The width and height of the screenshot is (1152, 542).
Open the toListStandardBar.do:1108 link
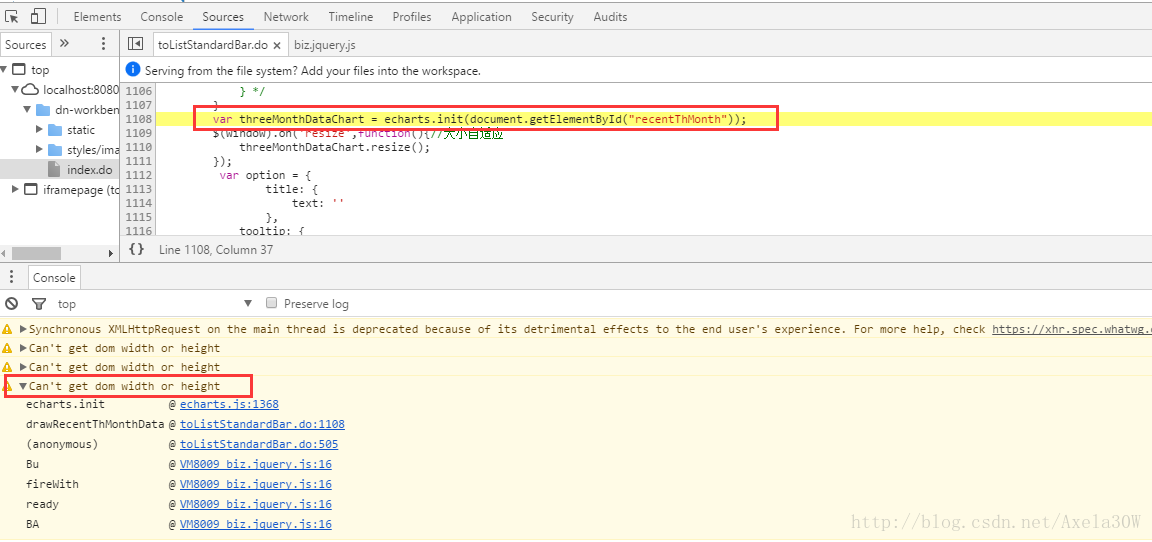[262, 424]
